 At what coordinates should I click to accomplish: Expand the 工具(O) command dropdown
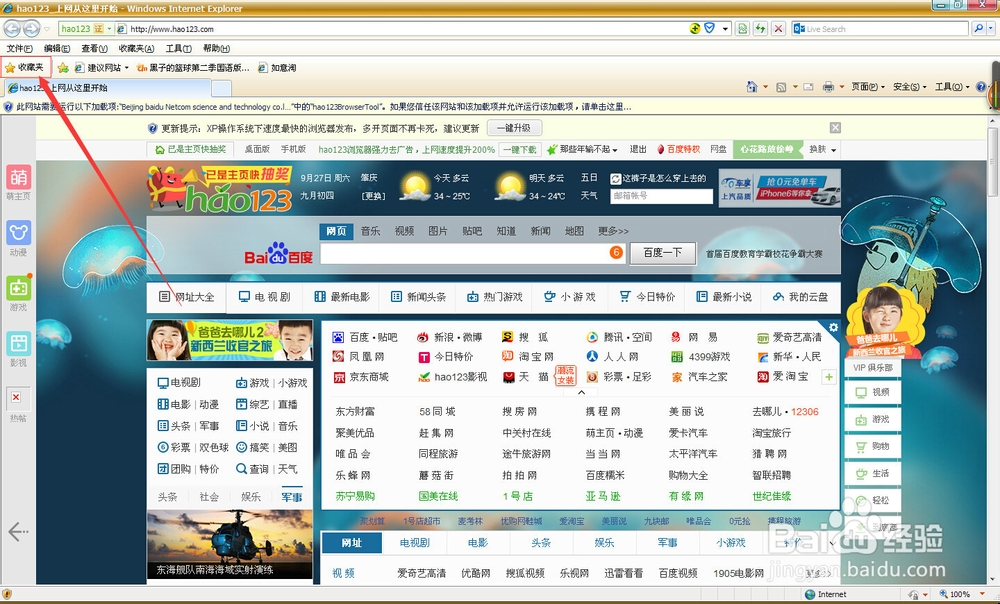tap(952, 87)
